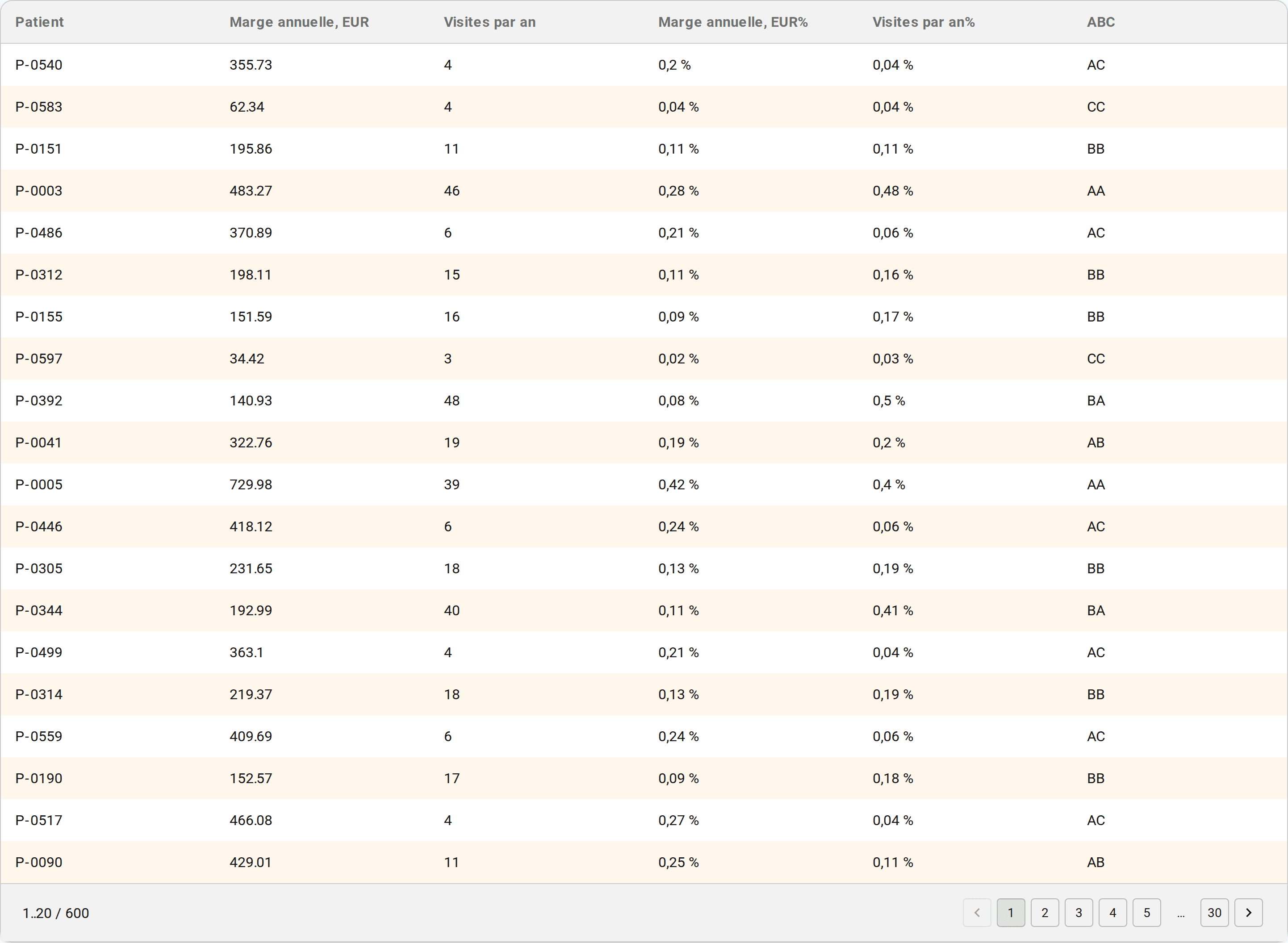Click margin percent 0,42 %

click(x=678, y=484)
